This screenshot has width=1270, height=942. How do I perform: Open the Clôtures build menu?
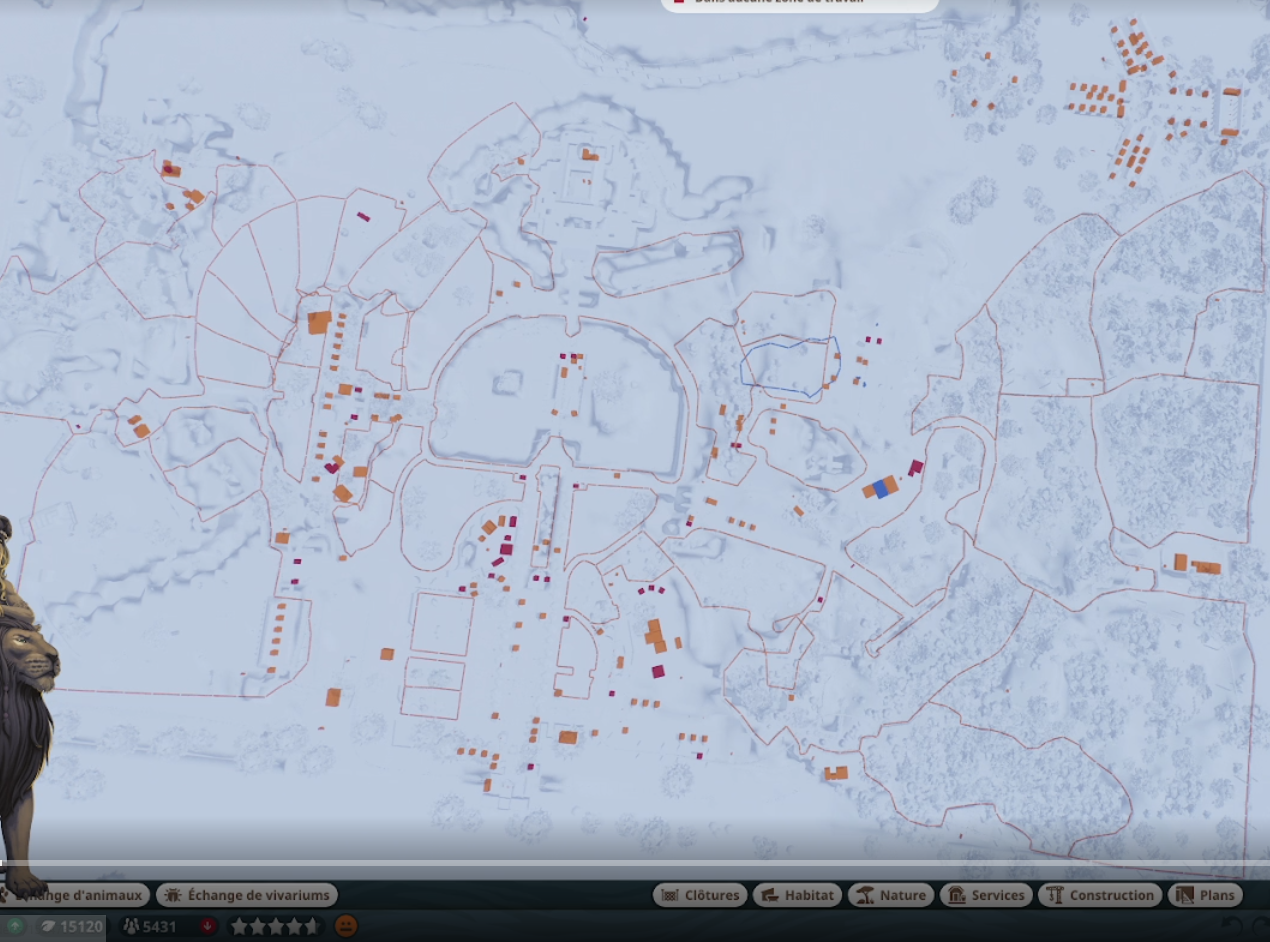pyautogui.click(x=699, y=895)
